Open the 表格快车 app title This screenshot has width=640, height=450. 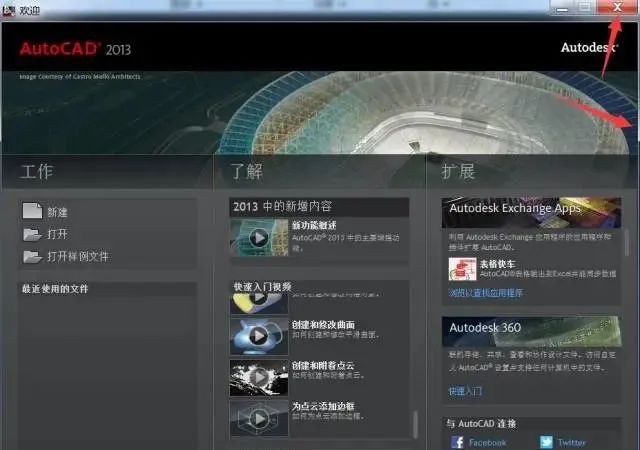click(497, 264)
